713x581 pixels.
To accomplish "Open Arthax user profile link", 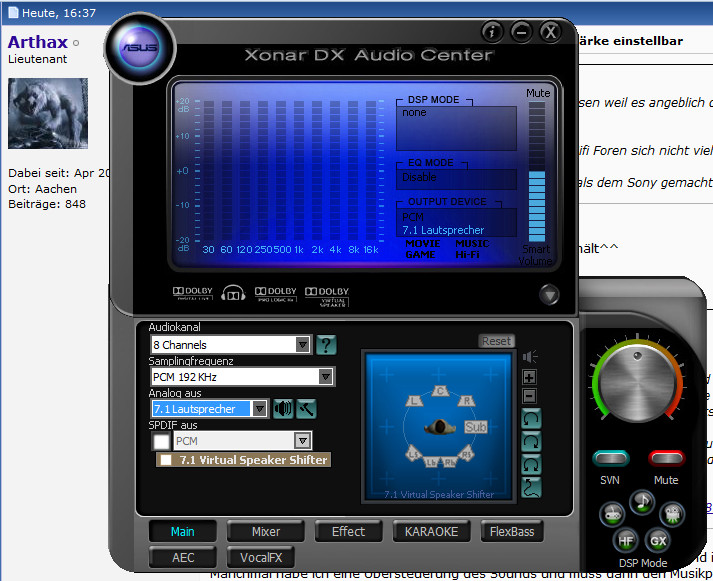I will coord(38,42).
